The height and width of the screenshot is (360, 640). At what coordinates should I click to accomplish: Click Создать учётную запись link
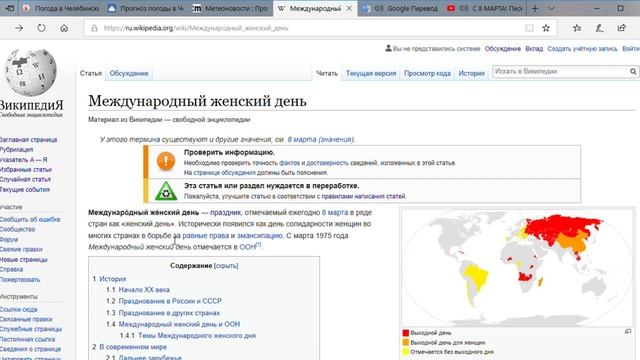(582, 49)
